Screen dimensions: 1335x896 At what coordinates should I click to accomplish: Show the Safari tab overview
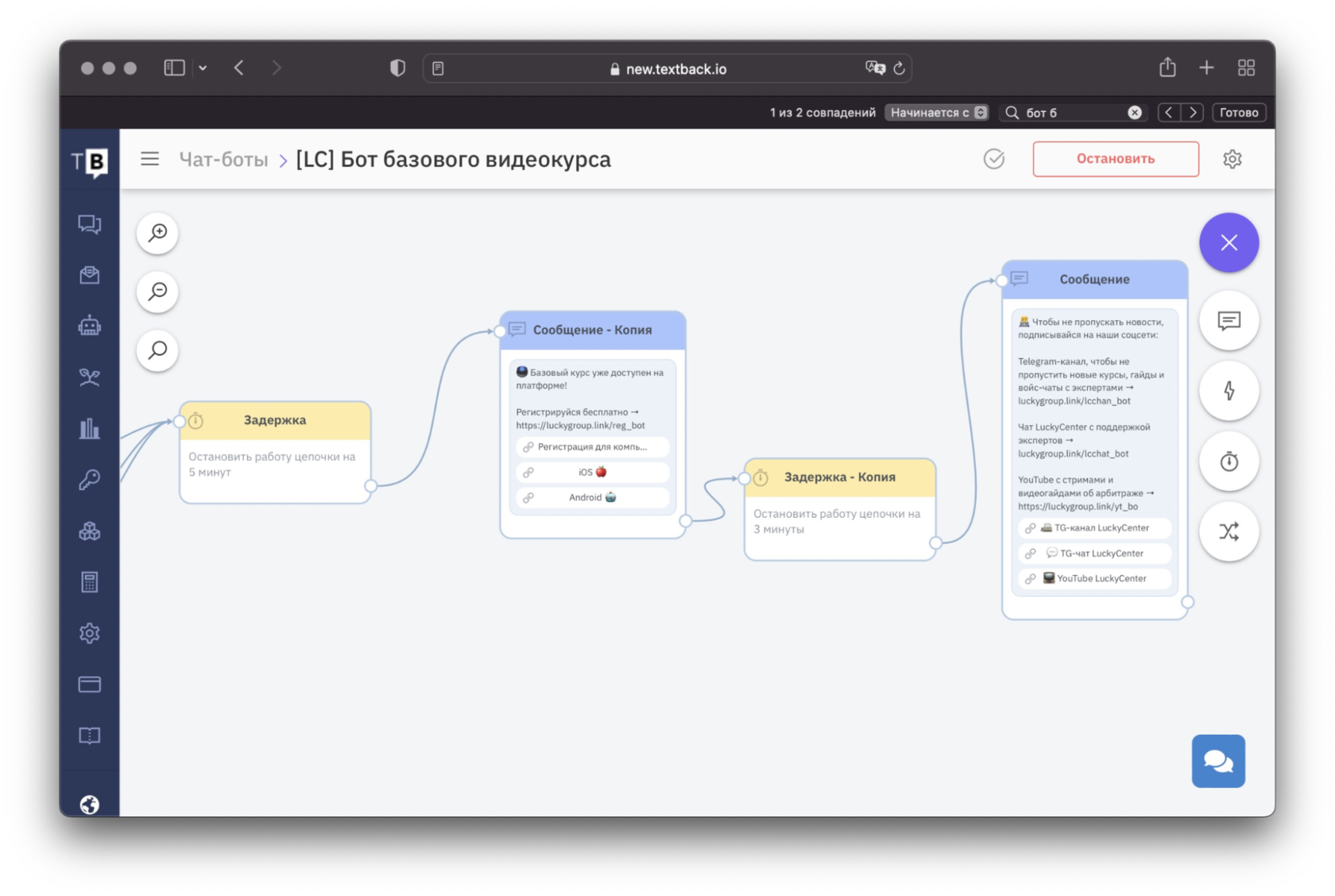pos(1246,68)
